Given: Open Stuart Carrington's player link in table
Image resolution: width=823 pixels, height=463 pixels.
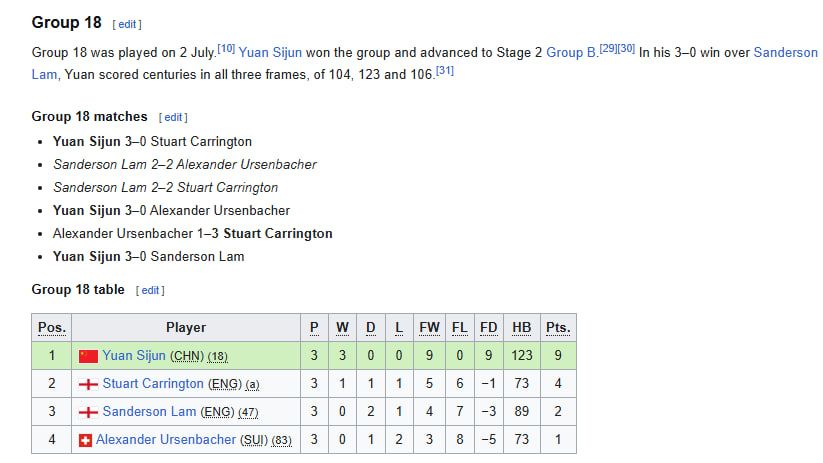Looking at the screenshot, I should (x=153, y=384).
